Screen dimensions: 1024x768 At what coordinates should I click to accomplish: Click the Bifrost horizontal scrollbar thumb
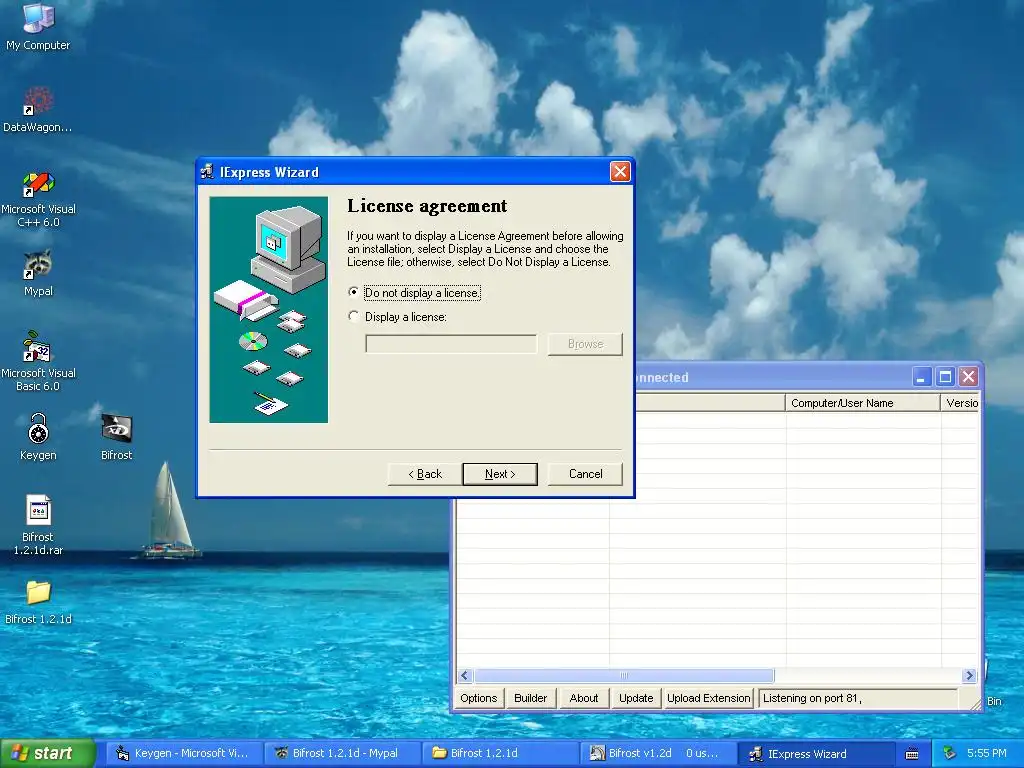[x=624, y=675]
